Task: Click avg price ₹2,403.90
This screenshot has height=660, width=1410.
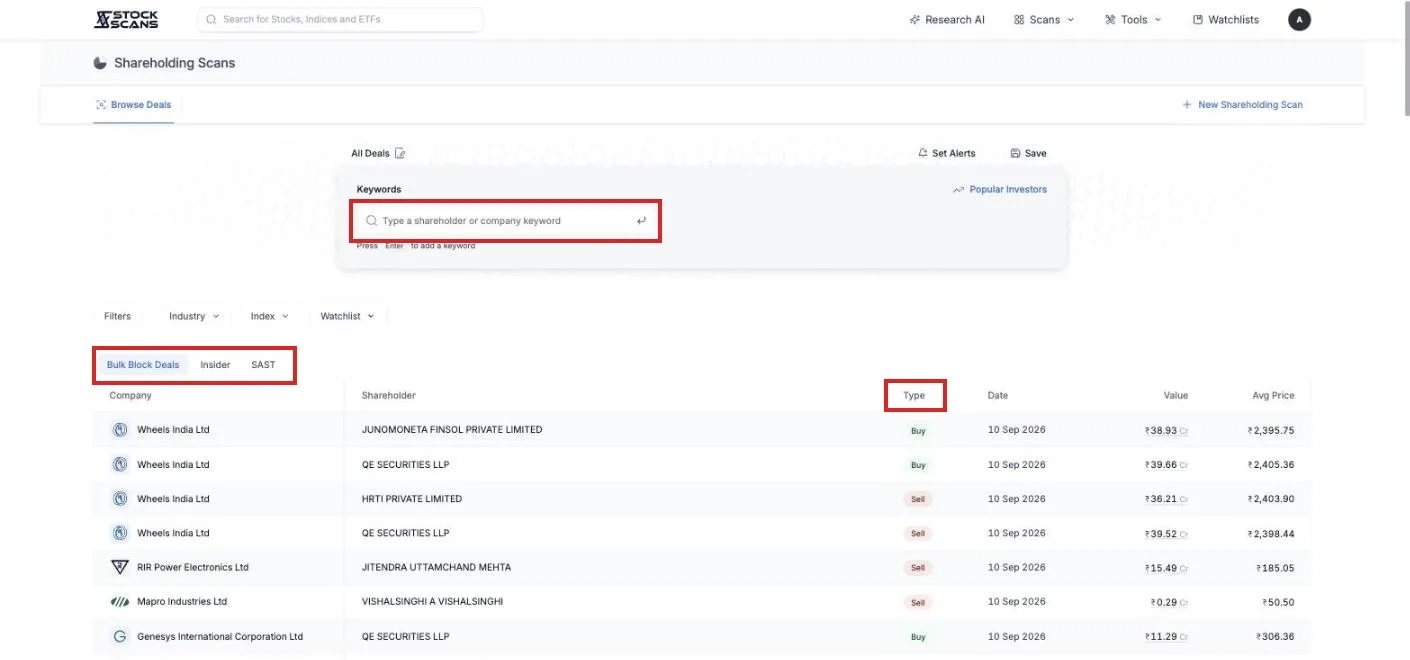Action: pos(1271,499)
